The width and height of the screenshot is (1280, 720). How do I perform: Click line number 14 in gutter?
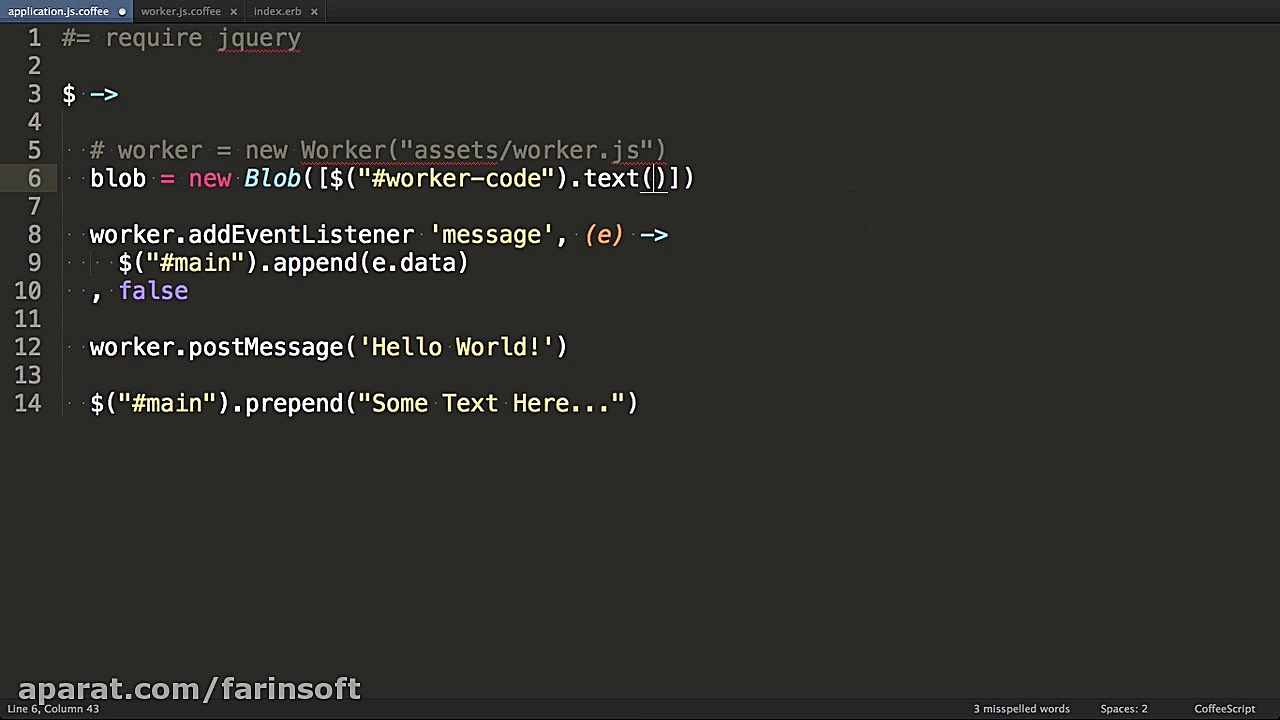click(28, 403)
